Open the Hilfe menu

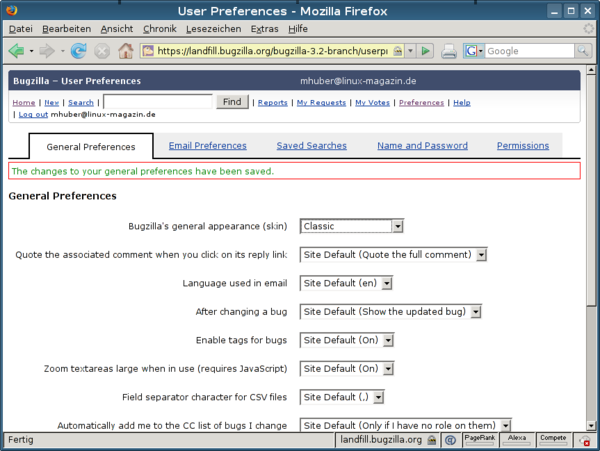[x=298, y=29]
